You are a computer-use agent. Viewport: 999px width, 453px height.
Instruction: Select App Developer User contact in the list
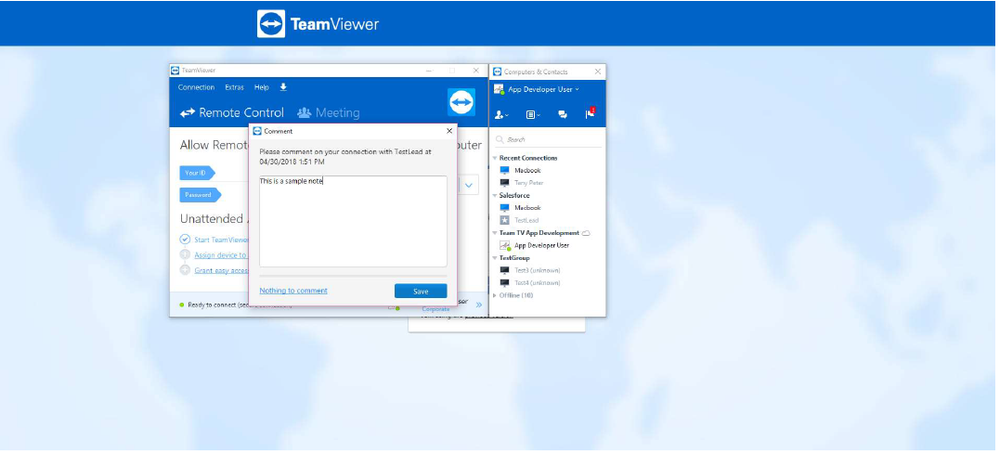[542, 245]
